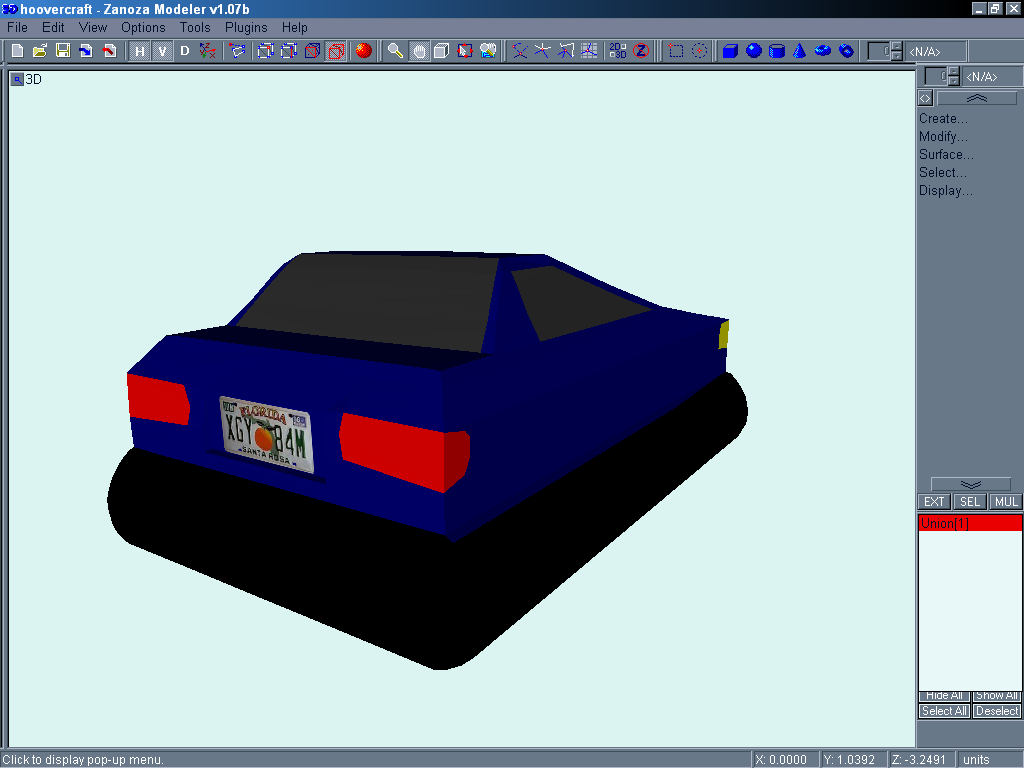The image size is (1024, 768).
Task: Create a cylinder primitive from toolbar
Action: click(x=777, y=50)
